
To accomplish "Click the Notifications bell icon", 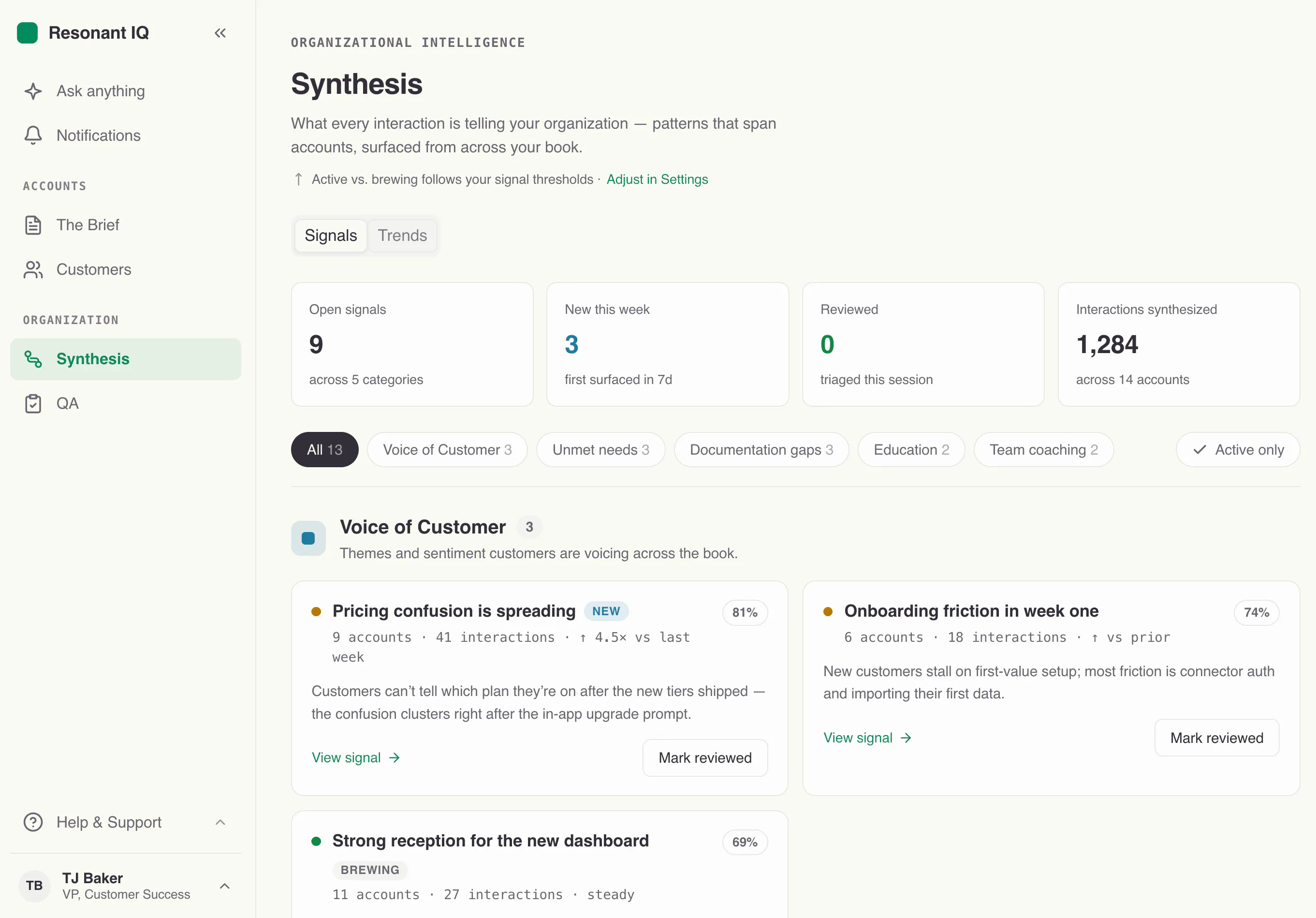I will pos(33,135).
